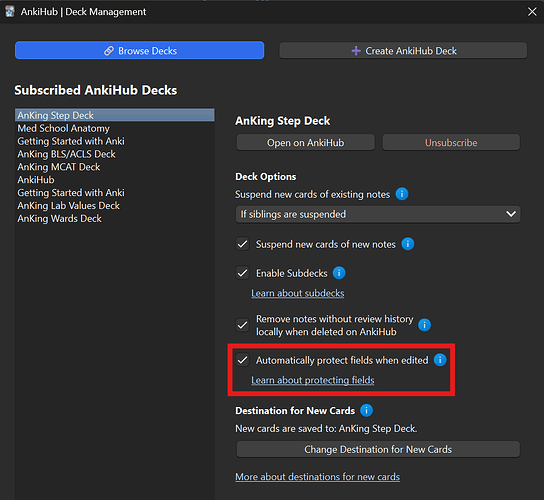Uncheck Suspend new cards of new notes
This screenshot has height=500, width=544.
pos(243,244)
